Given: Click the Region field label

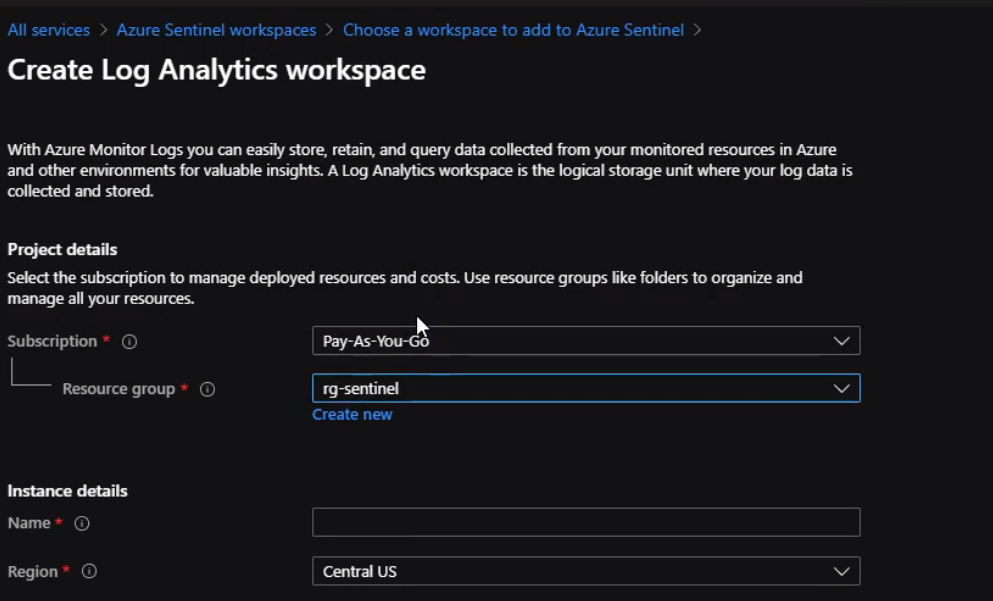Looking at the screenshot, I should (x=32, y=572).
